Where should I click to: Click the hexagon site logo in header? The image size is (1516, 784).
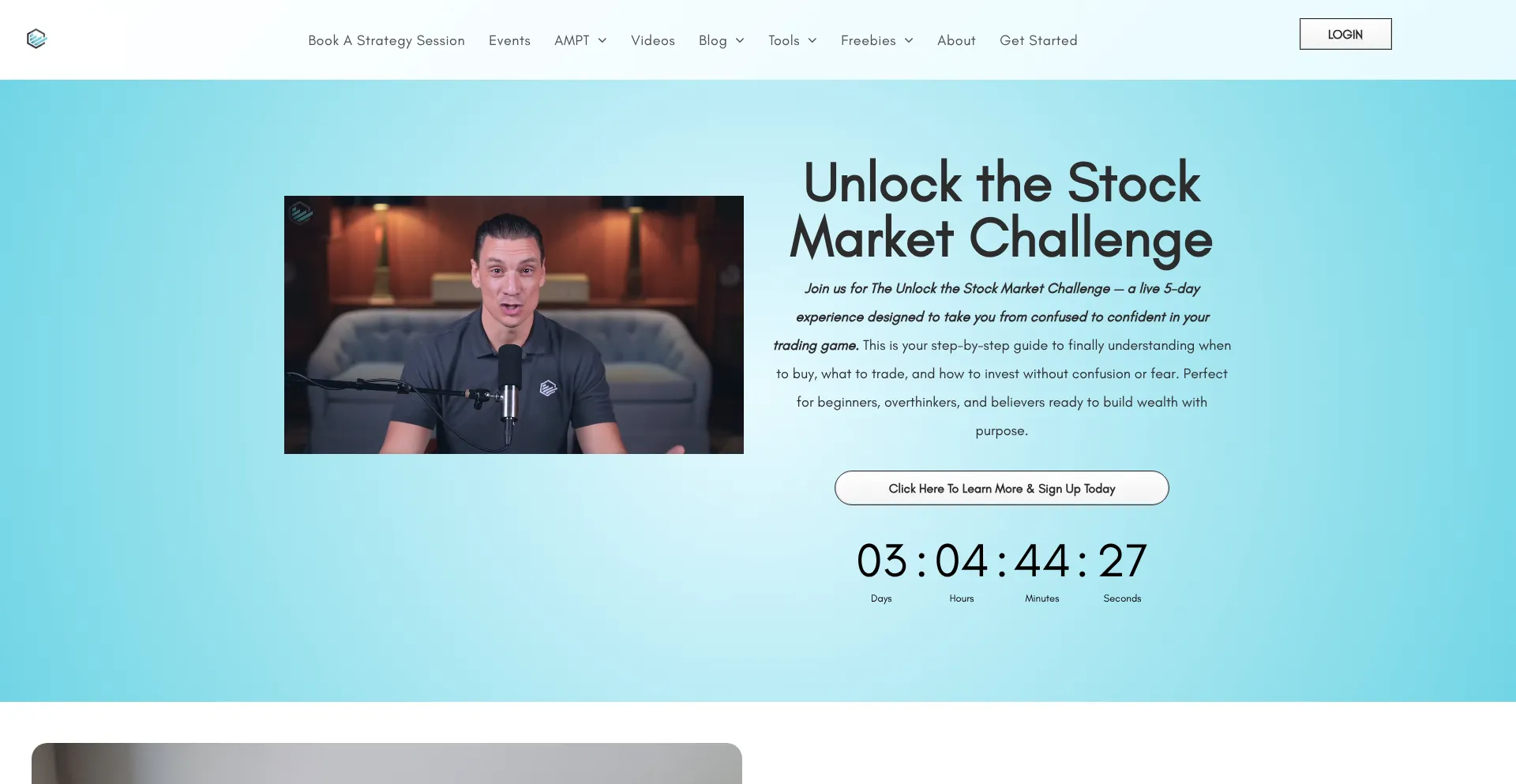36,39
